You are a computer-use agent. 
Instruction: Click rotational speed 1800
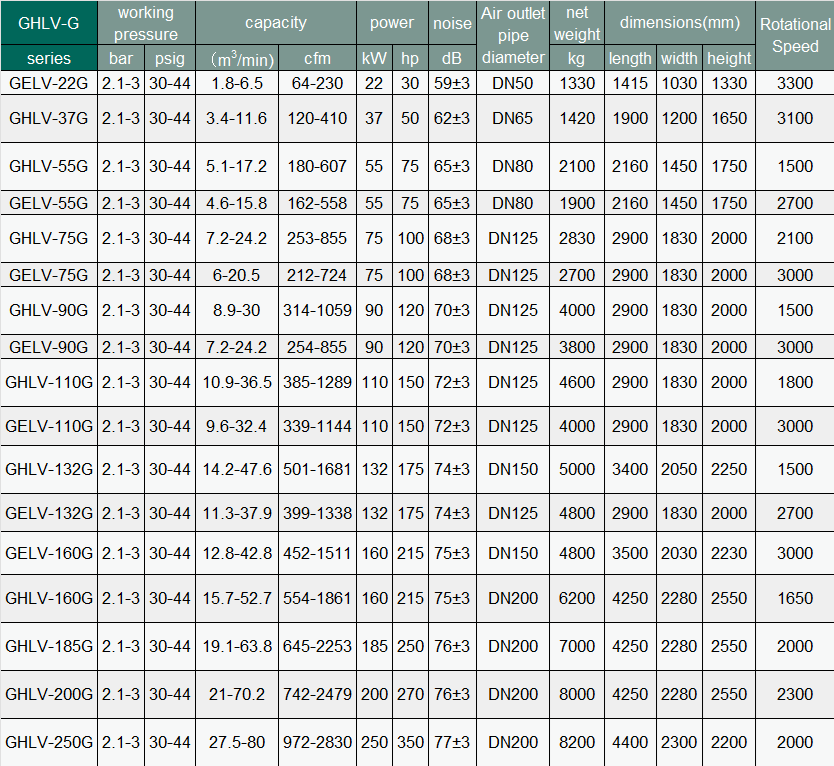point(795,382)
